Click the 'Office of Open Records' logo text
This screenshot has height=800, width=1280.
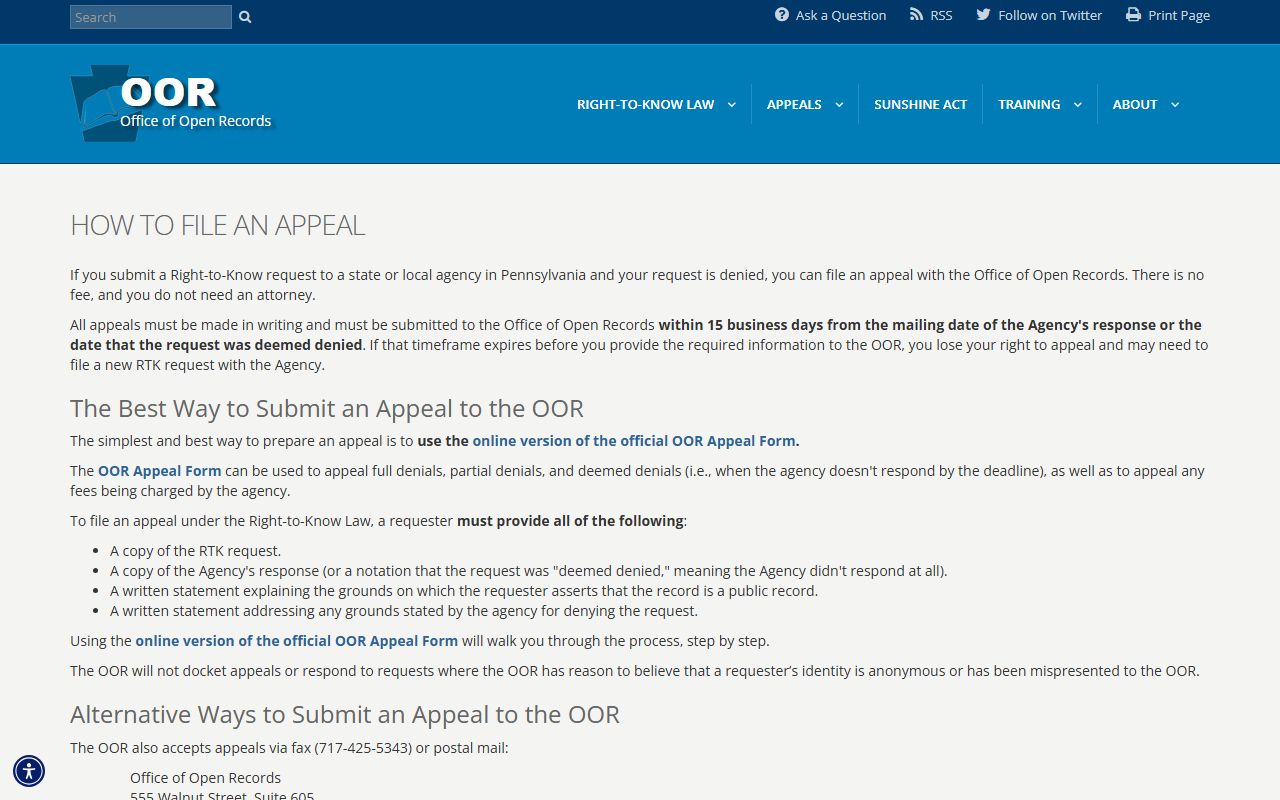coord(196,121)
